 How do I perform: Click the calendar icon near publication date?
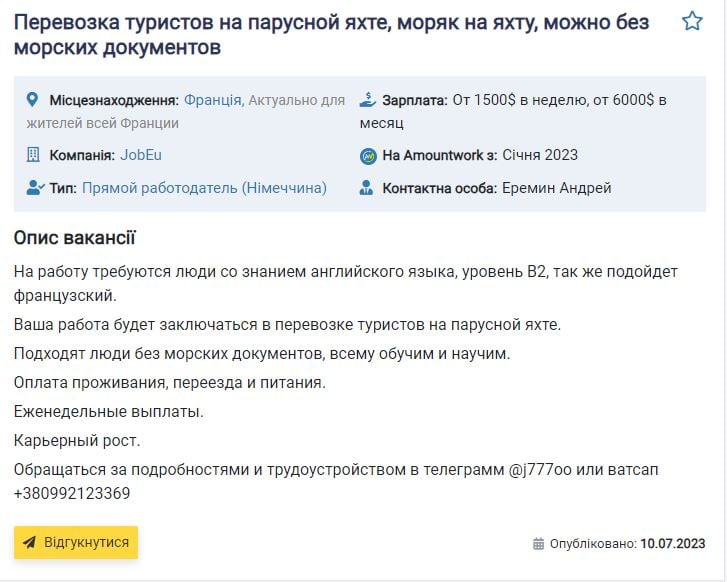539,544
